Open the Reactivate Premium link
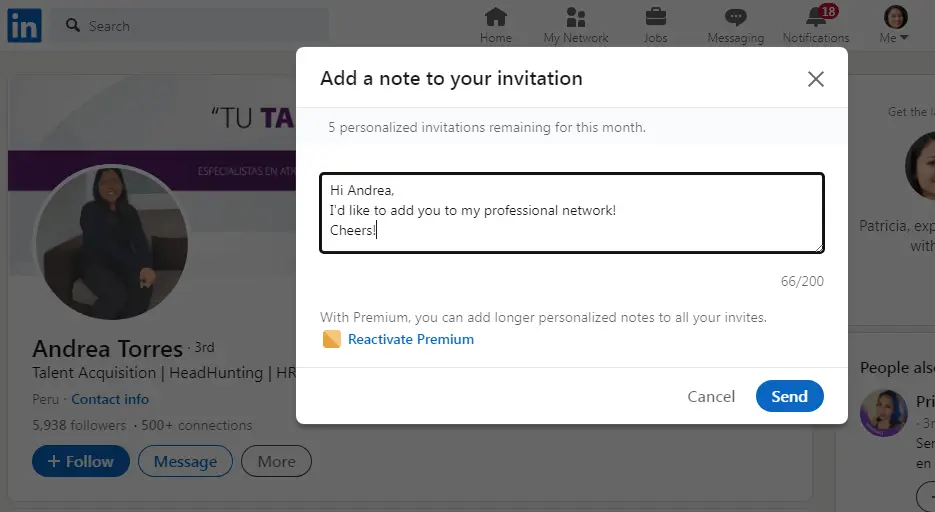 411,339
